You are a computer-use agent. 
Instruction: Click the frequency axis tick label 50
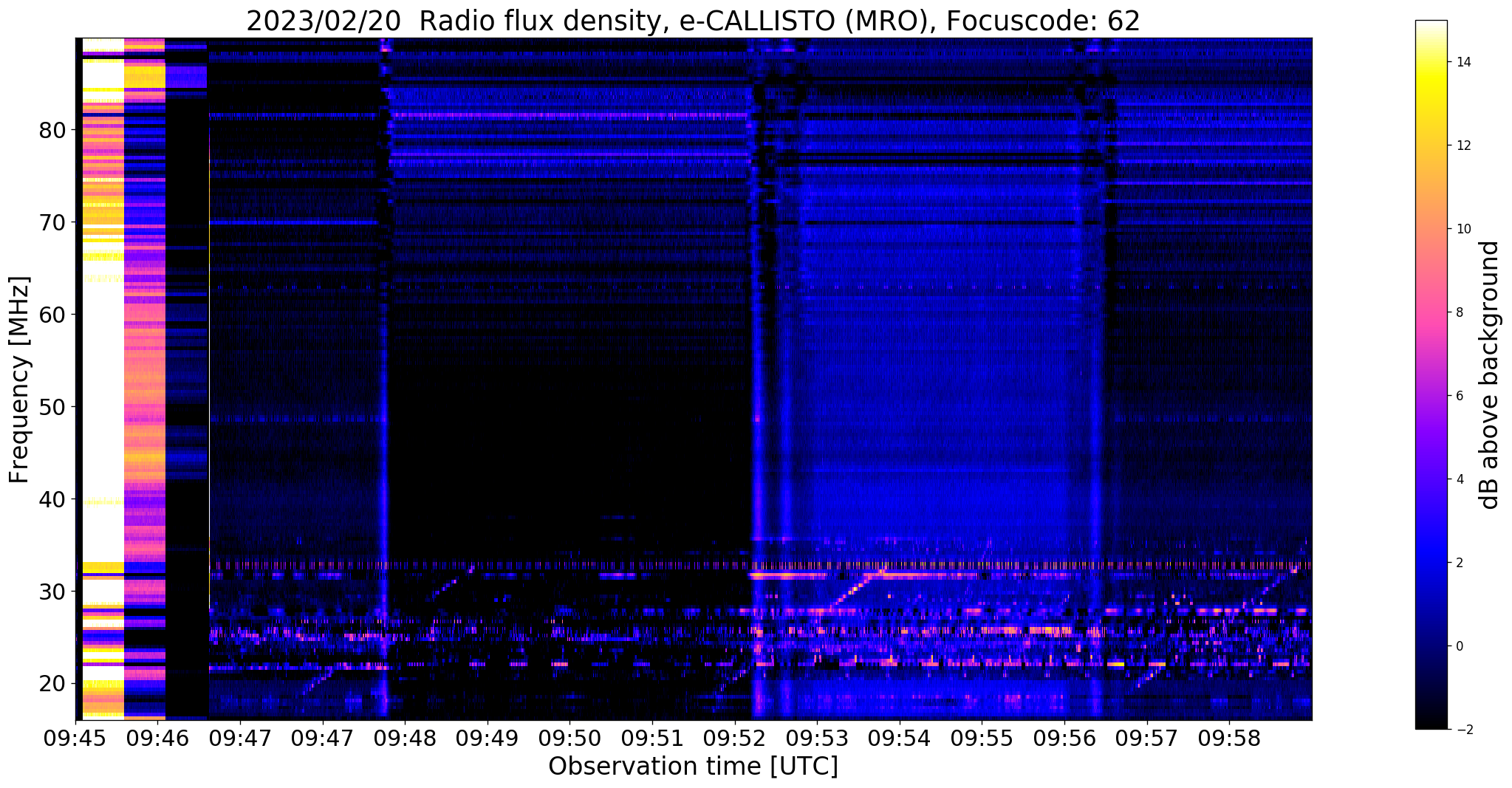click(x=52, y=407)
